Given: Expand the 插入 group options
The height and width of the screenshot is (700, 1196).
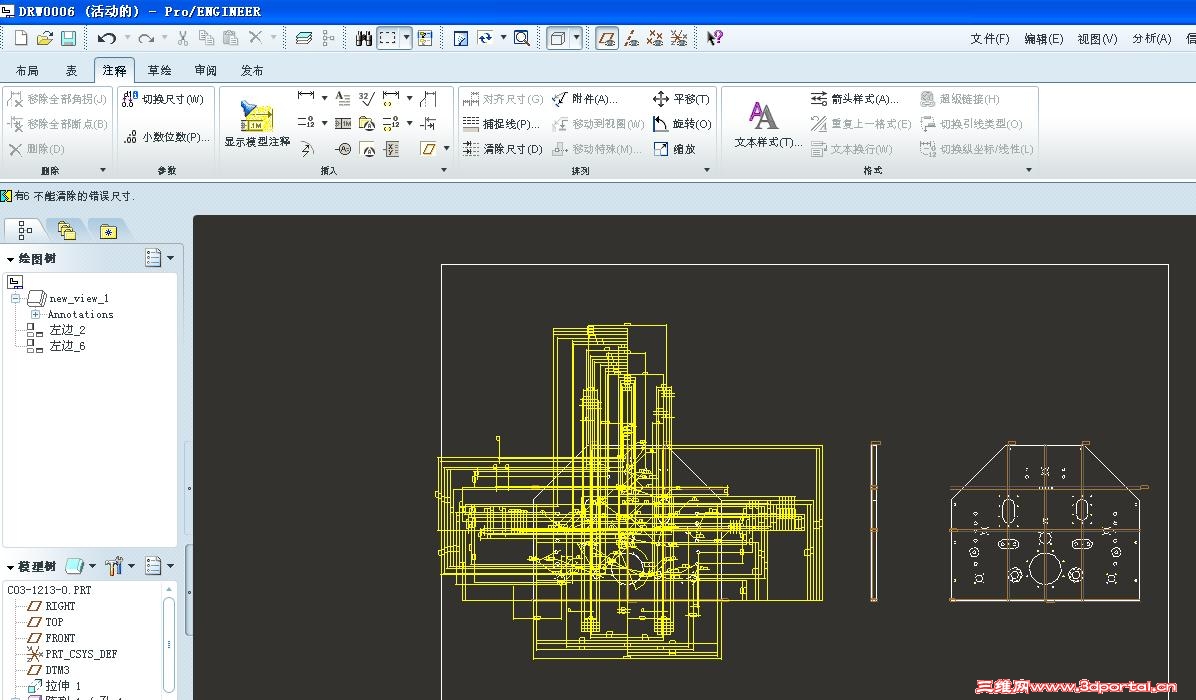Looking at the screenshot, I should point(444,170).
